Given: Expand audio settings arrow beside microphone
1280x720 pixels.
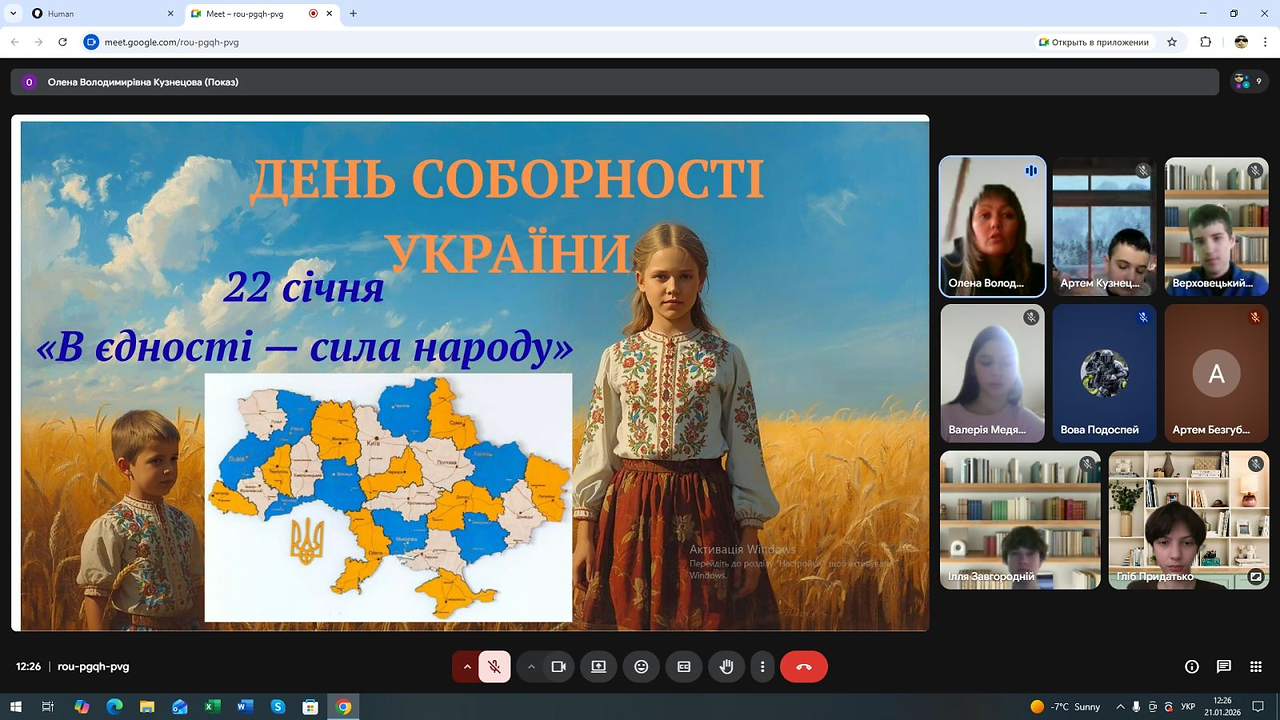Looking at the screenshot, I should [x=466, y=667].
